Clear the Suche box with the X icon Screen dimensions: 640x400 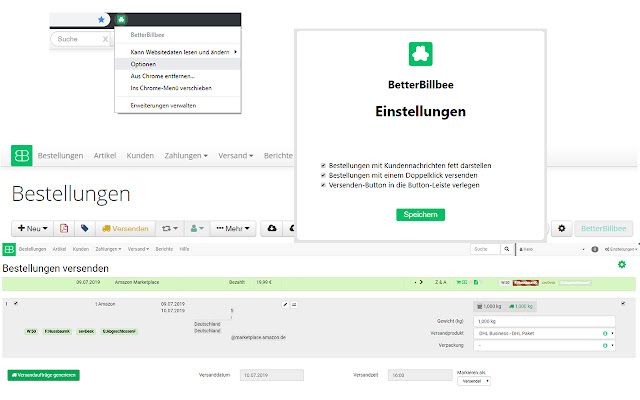pos(105,39)
